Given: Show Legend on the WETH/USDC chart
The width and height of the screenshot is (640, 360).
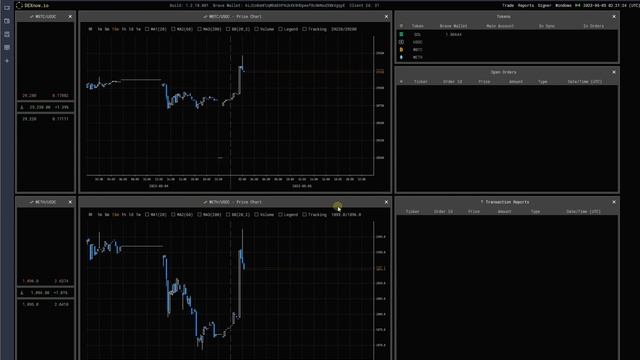Looking at the screenshot, I should [x=280, y=215].
